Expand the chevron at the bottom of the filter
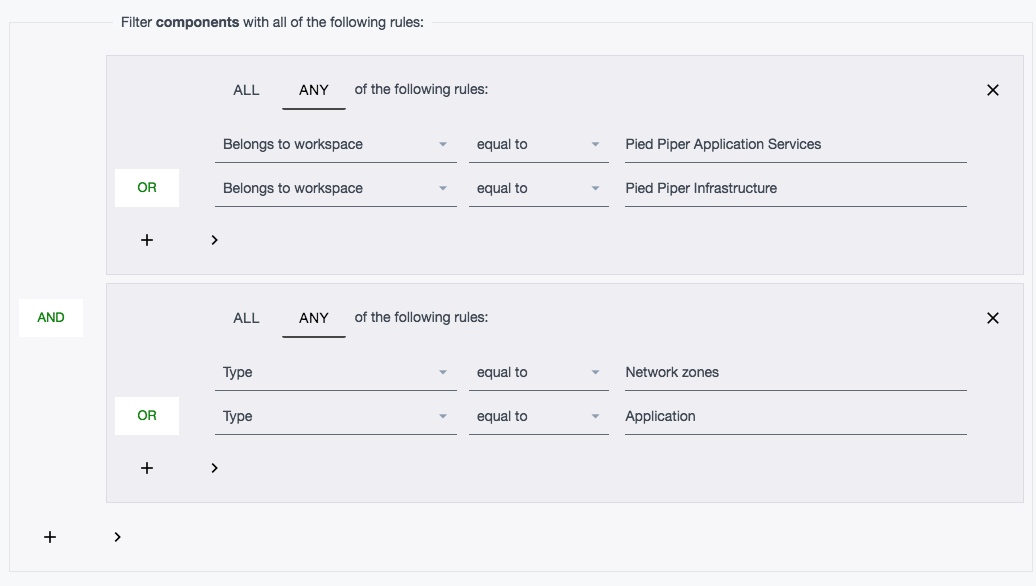The width and height of the screenshot is (1036, 586). click(x=117, y=537)
